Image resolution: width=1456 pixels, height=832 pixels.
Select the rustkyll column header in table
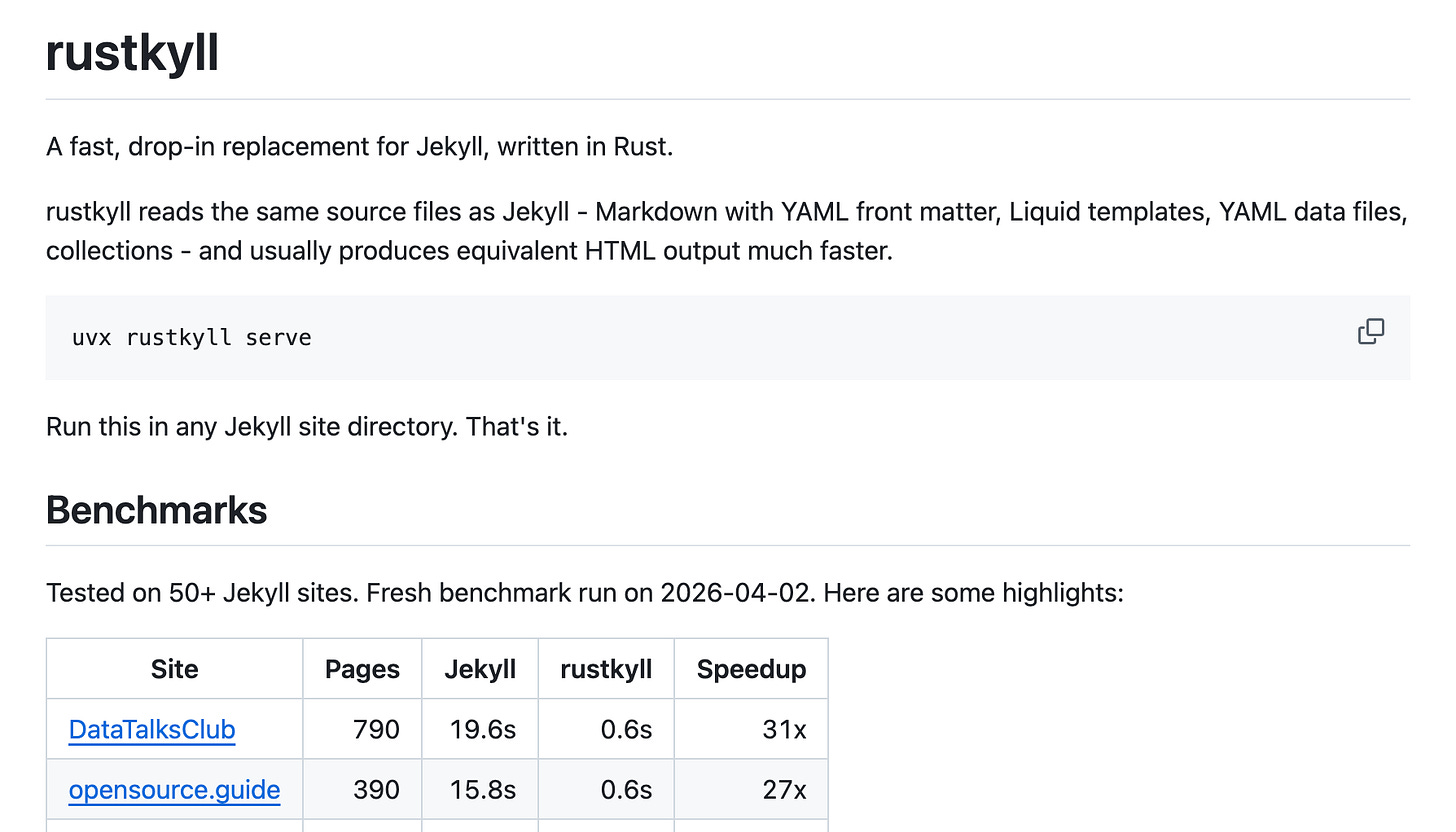[x=606, y=669]
